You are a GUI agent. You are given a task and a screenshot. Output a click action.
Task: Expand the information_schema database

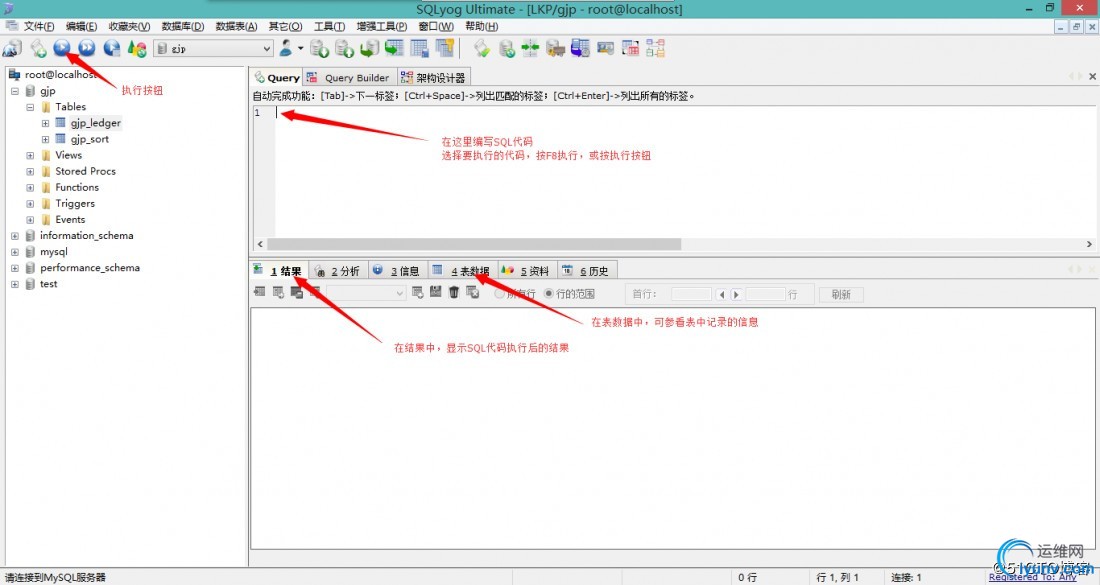[15, 236]
